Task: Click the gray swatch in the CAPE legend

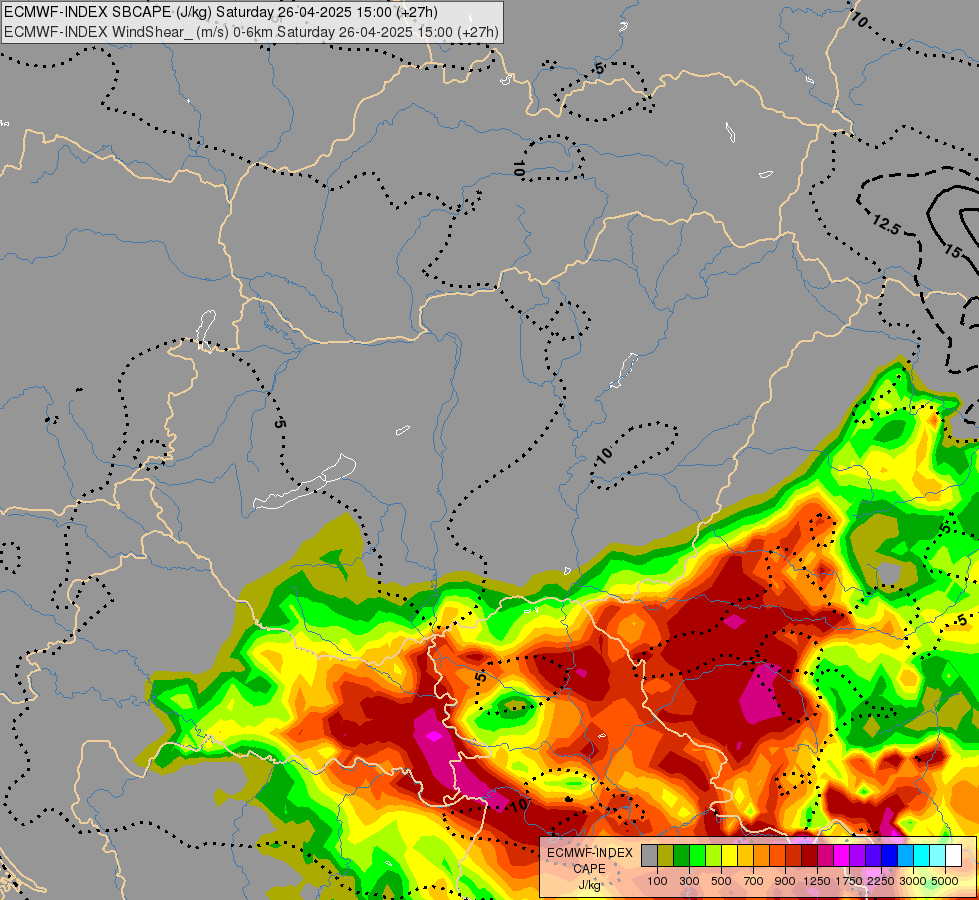Action: click(x=649, y=856)
